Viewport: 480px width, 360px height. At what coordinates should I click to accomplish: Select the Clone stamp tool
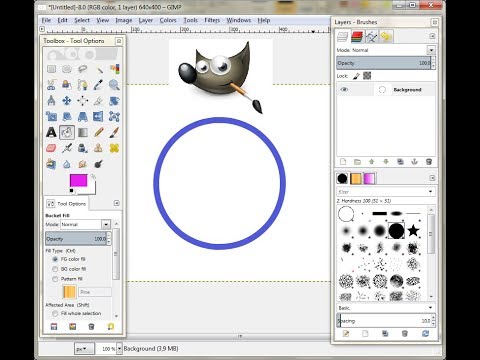coord(99,148)
